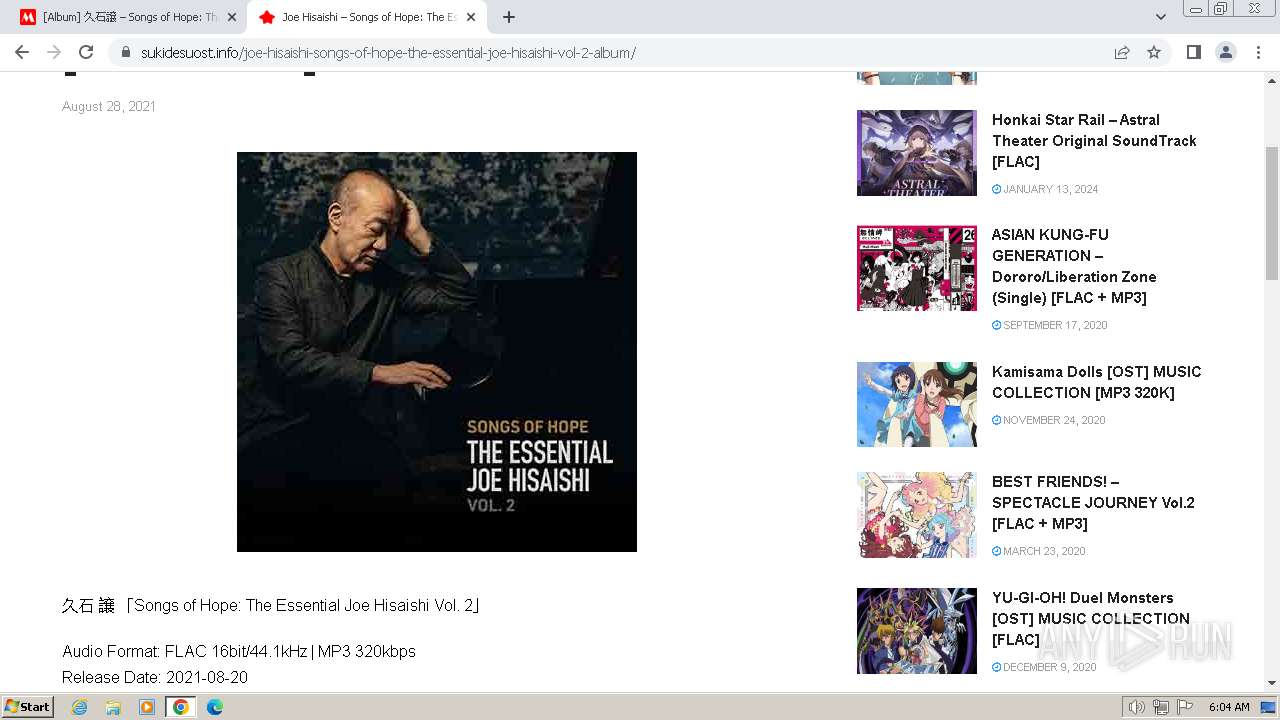Open Chrome's three-dot menu

pyautogui.click(x=1258, y=52)
